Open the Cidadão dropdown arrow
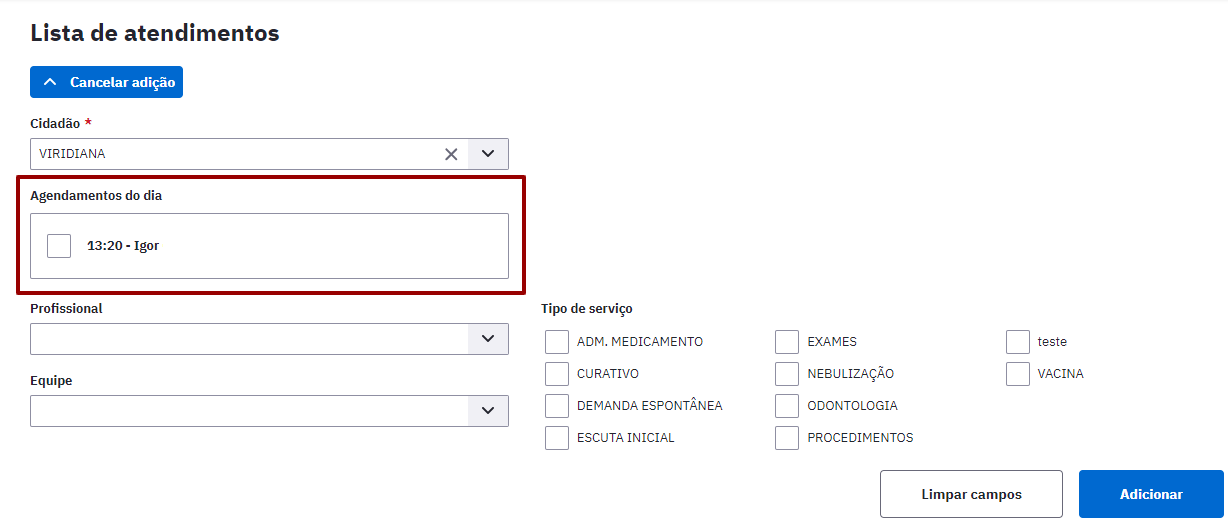 coord(488,154)
